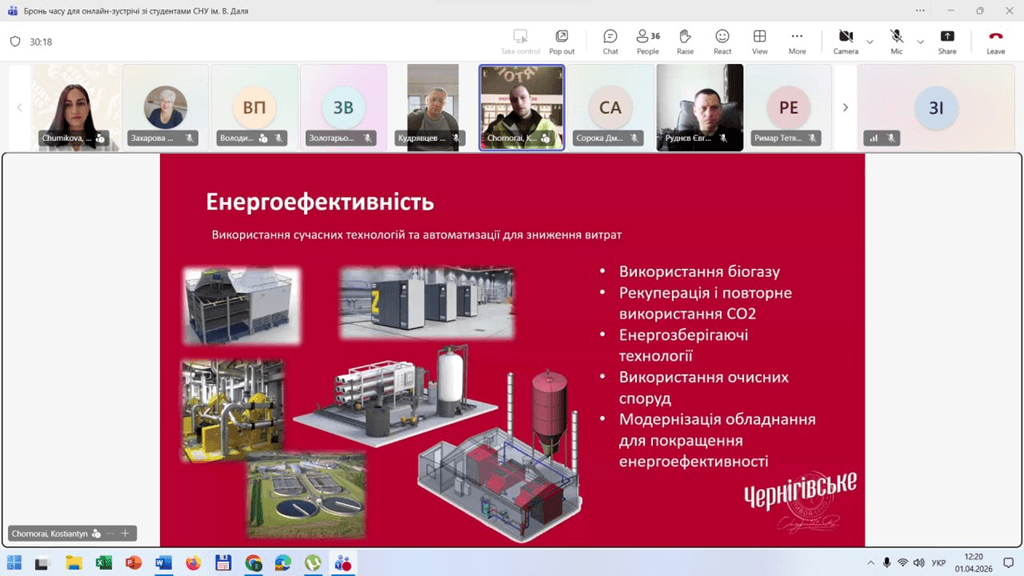This screenshot has height=576, width=1024.
Task: Open Word from the Windows taskbar
Action: click(x=163, y=563)
